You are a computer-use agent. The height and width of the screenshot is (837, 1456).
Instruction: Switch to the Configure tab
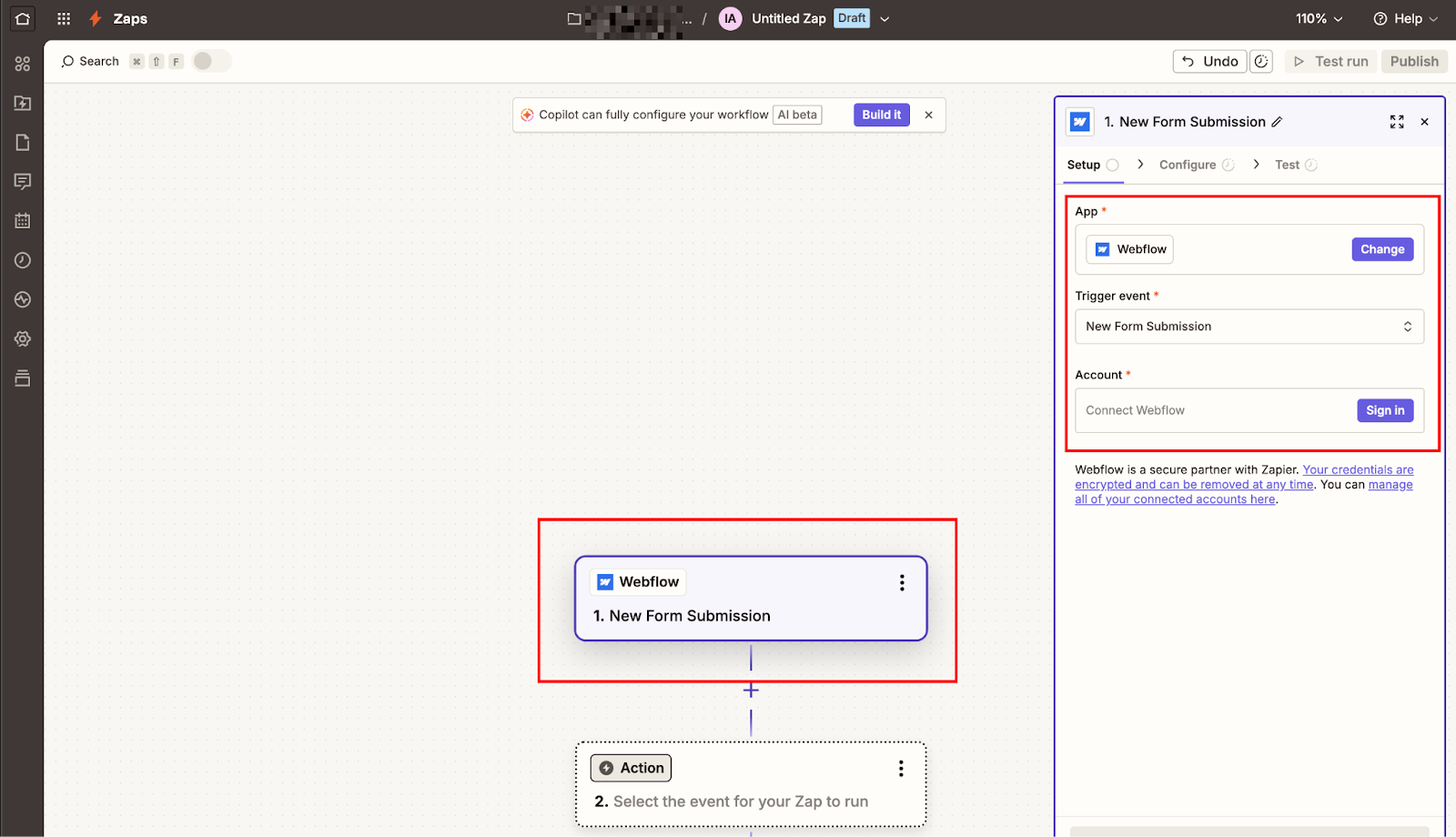click(x=1197, y=165)
